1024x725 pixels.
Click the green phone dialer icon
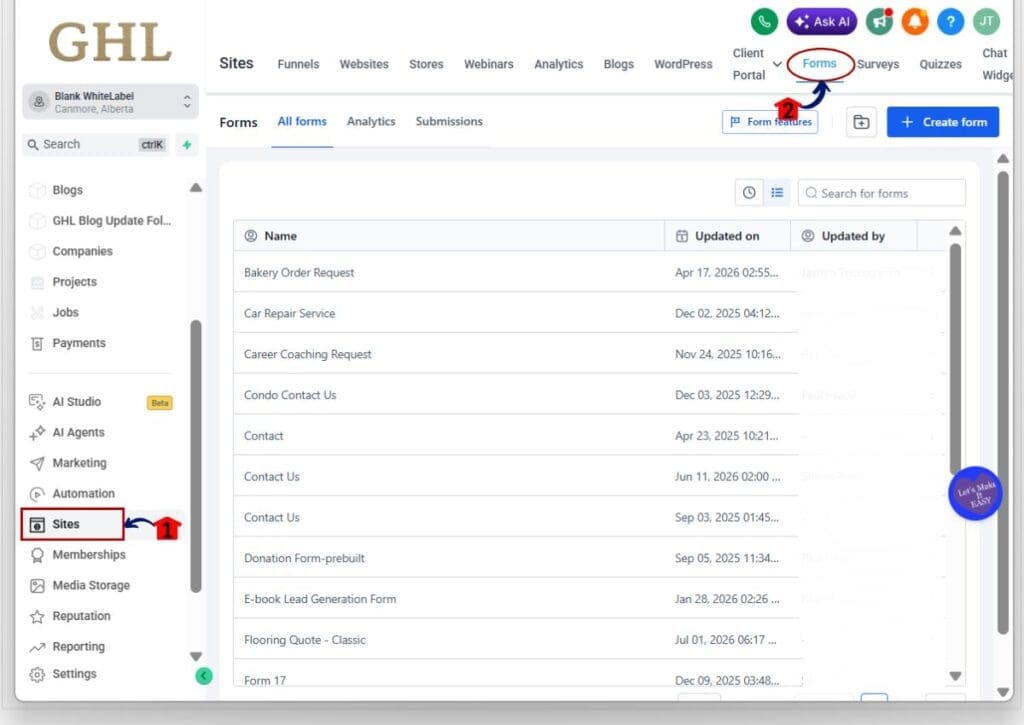coord(764,22)
